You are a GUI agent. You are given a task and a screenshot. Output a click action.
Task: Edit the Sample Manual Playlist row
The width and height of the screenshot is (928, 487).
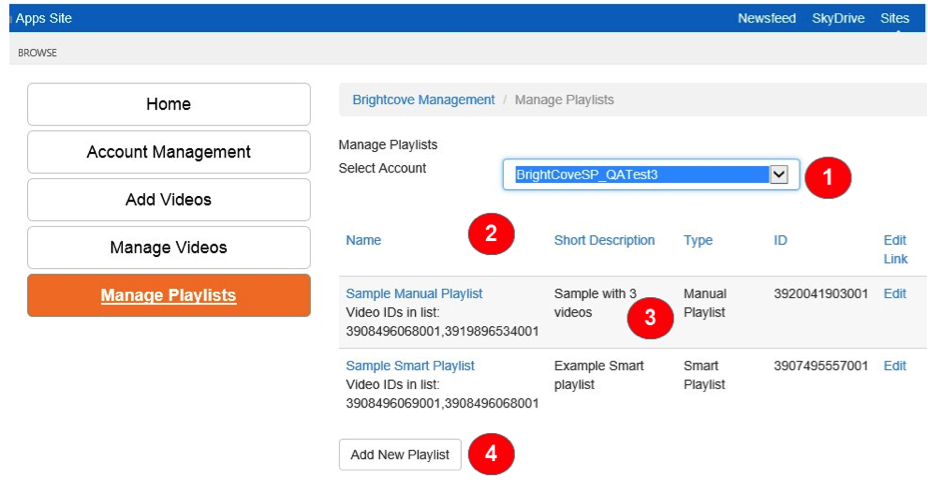pyautogui.click(x=895, y=294)
